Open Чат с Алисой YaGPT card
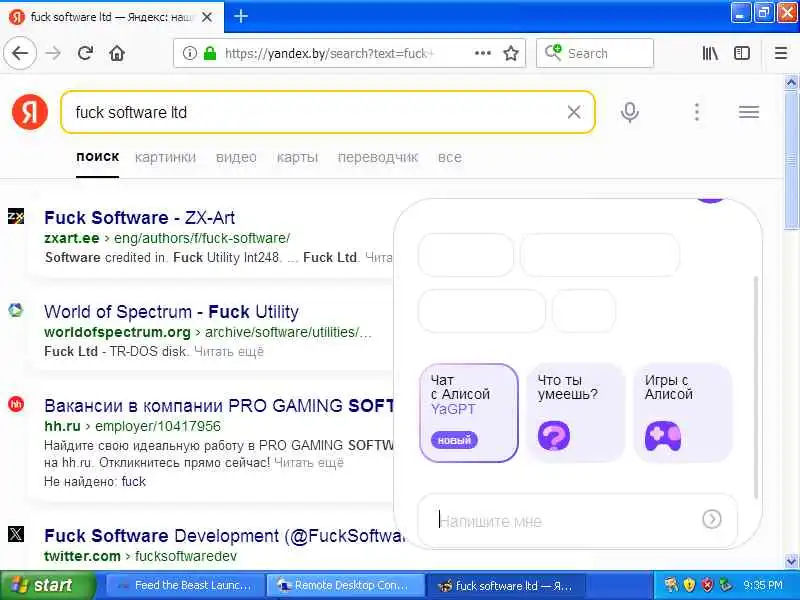The height and width of the screenshot is (600, 800). [469, 413]
